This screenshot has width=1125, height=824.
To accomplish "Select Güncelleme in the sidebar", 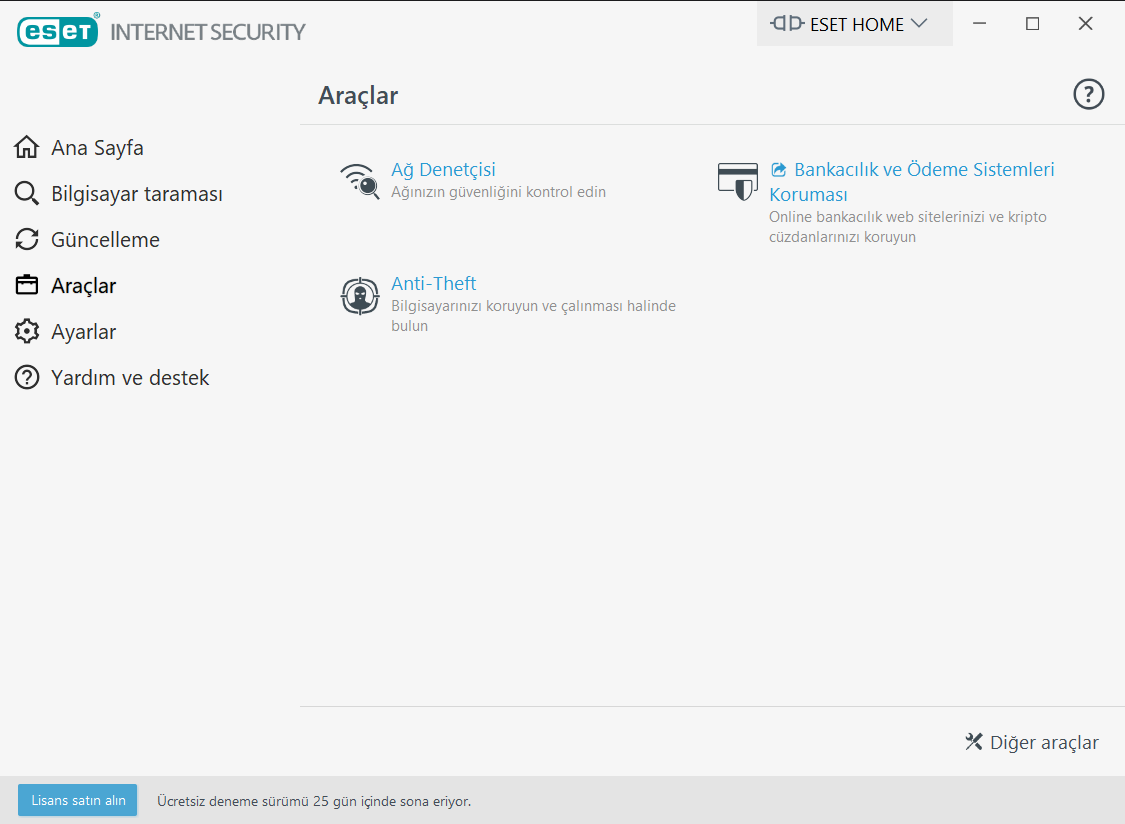I will tap(105, 239).
